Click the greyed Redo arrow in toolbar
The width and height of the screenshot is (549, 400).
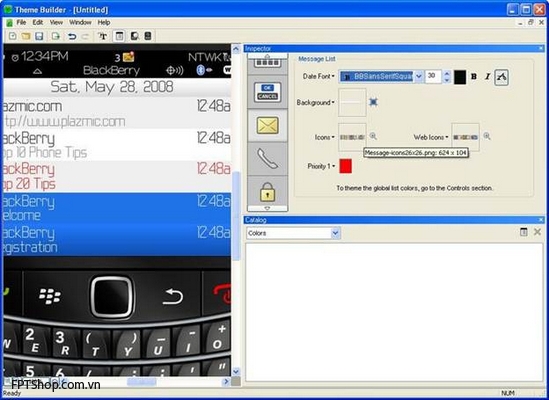click(85, 36)
